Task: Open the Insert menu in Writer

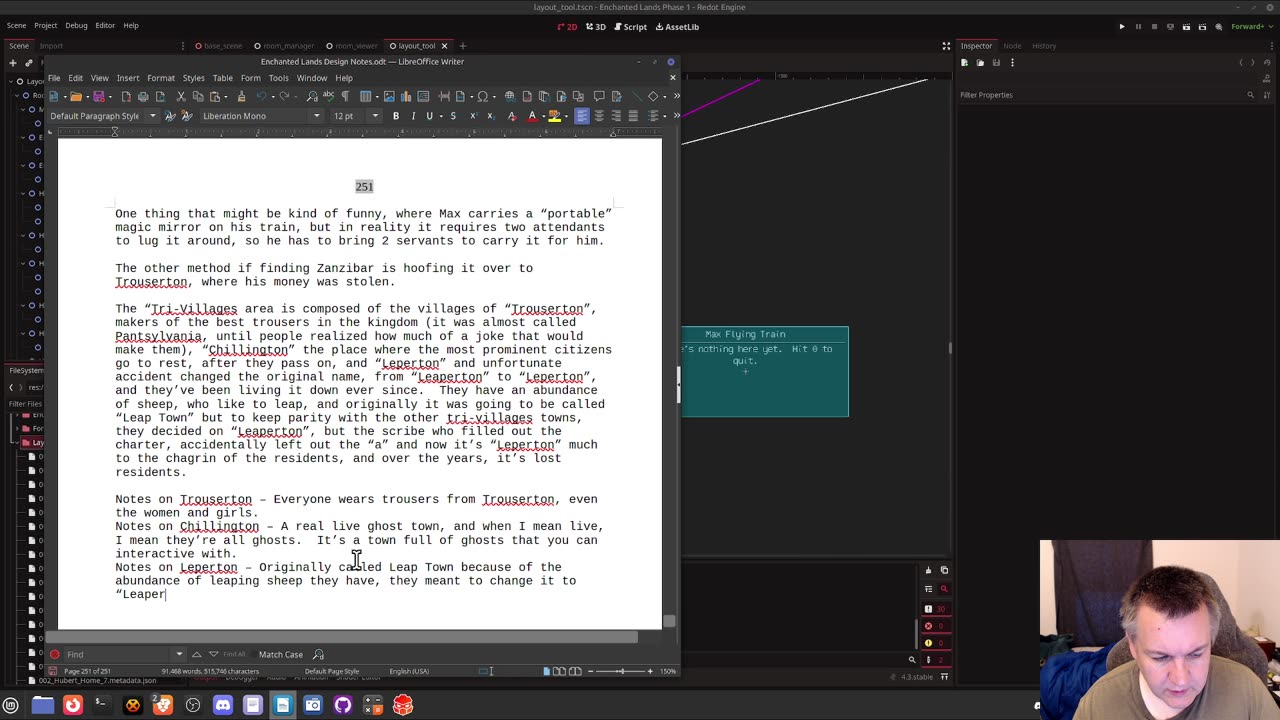Action: (x=127, y=78)
